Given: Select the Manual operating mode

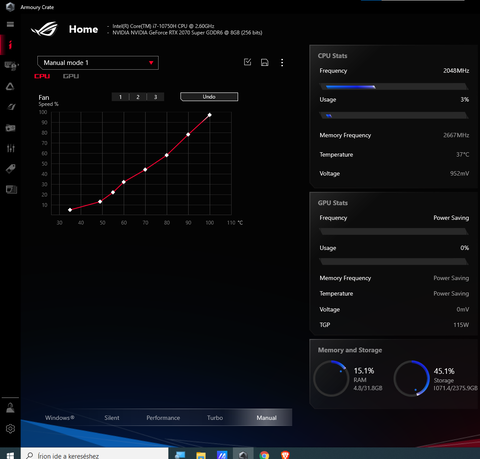Looking at the screenshot, I should pyautogui.click(x=267, y=418).
